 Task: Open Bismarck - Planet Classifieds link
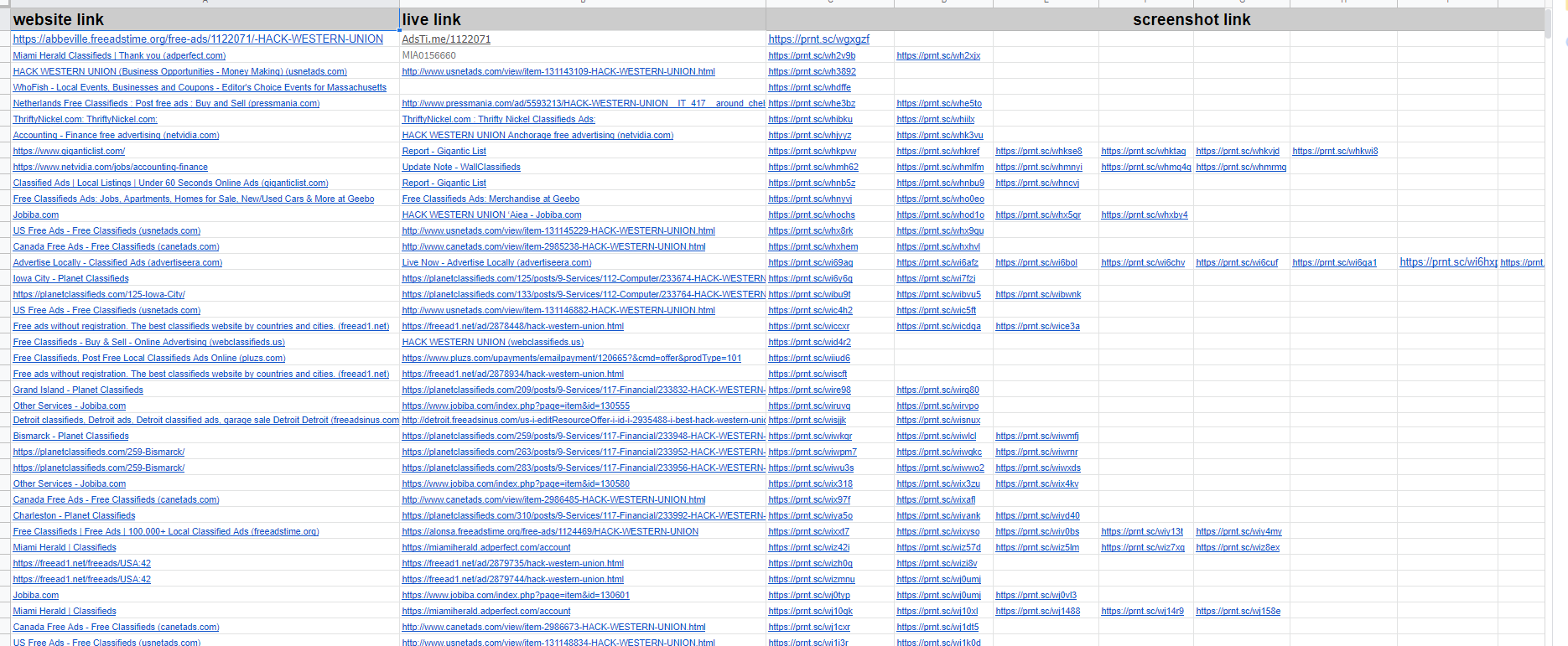71,437
